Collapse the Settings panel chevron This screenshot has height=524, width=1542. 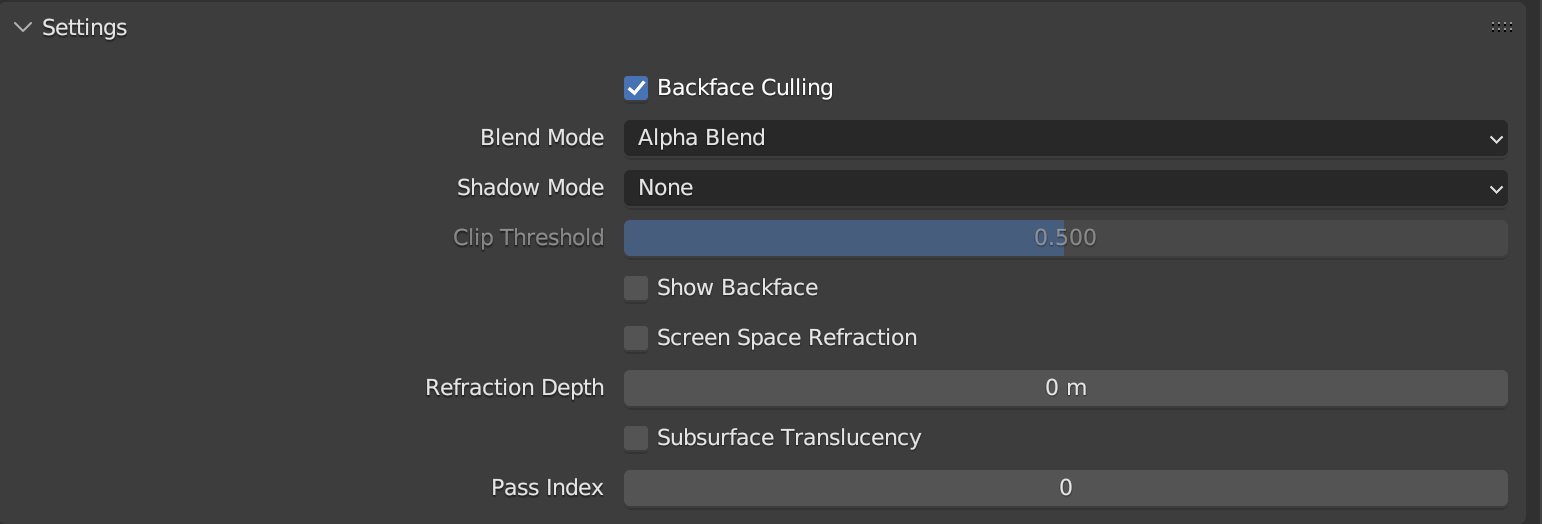pyautogui.click(x=22, y=28)
